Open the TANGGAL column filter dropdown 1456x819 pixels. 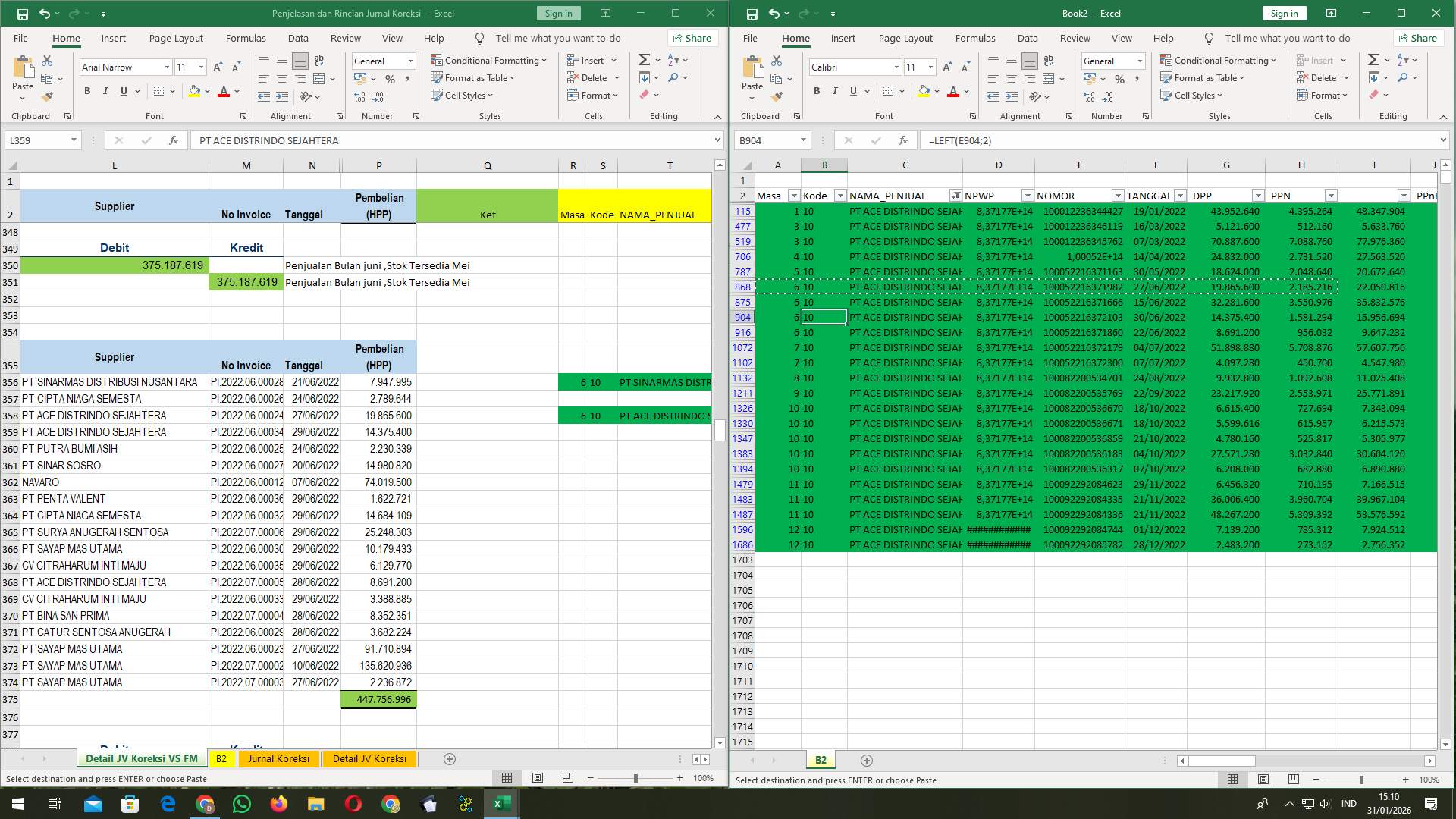click(1180, 195)
